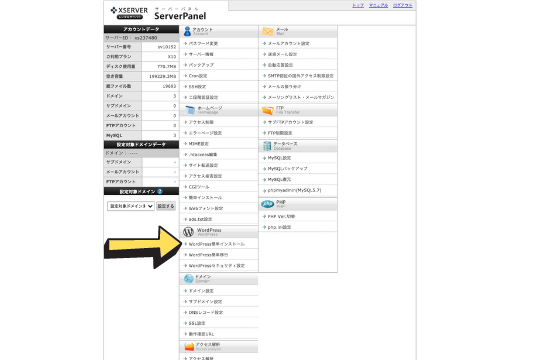Click the Mail section envelope icon
The height and width of the screenshot is (360, 542).
(x=268, y=31)
